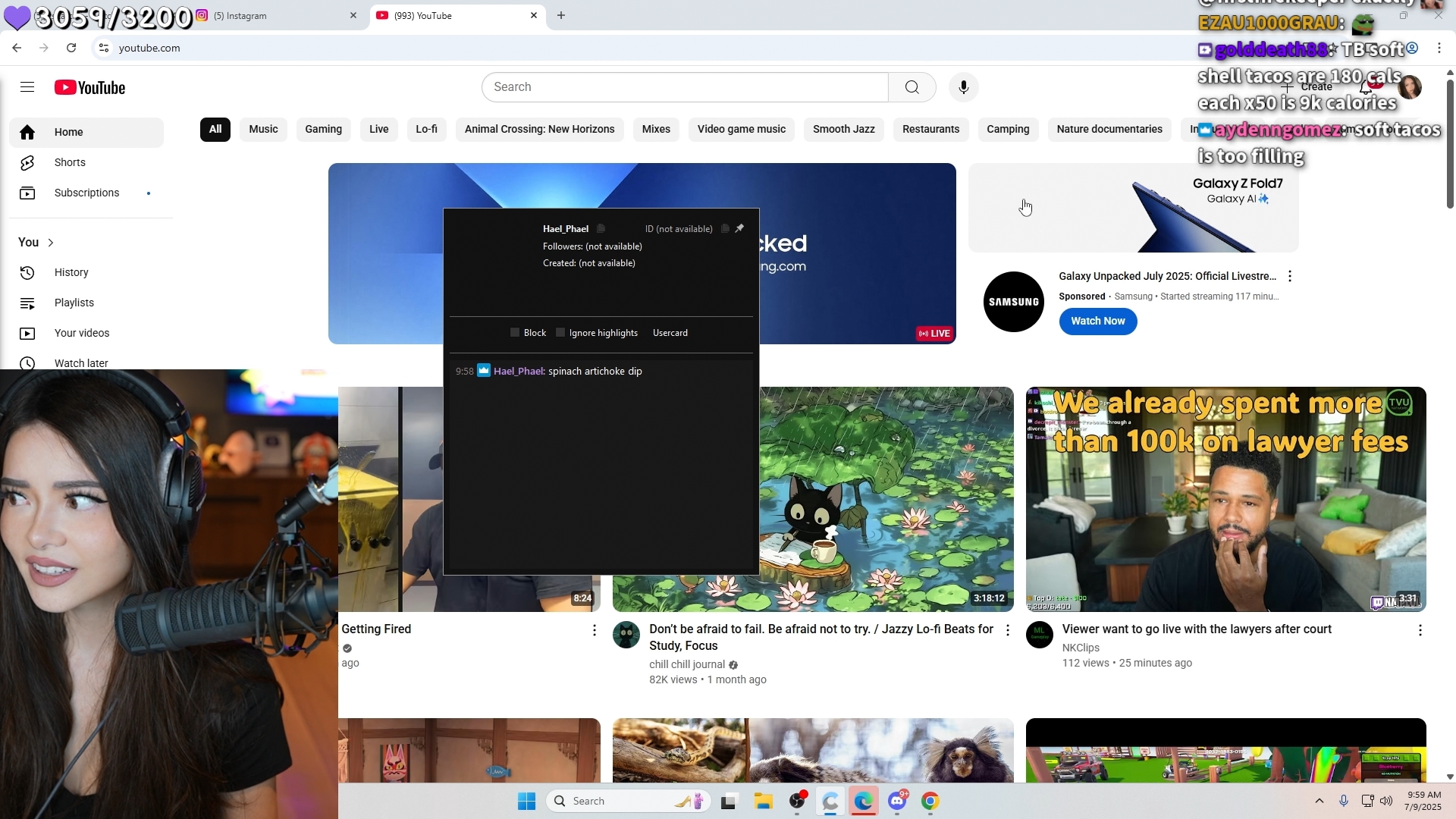Open options menu for Getting Fired video
The height and width of the screenshot is (819, 1456).
pyautogui.click(x=595, y=630)
